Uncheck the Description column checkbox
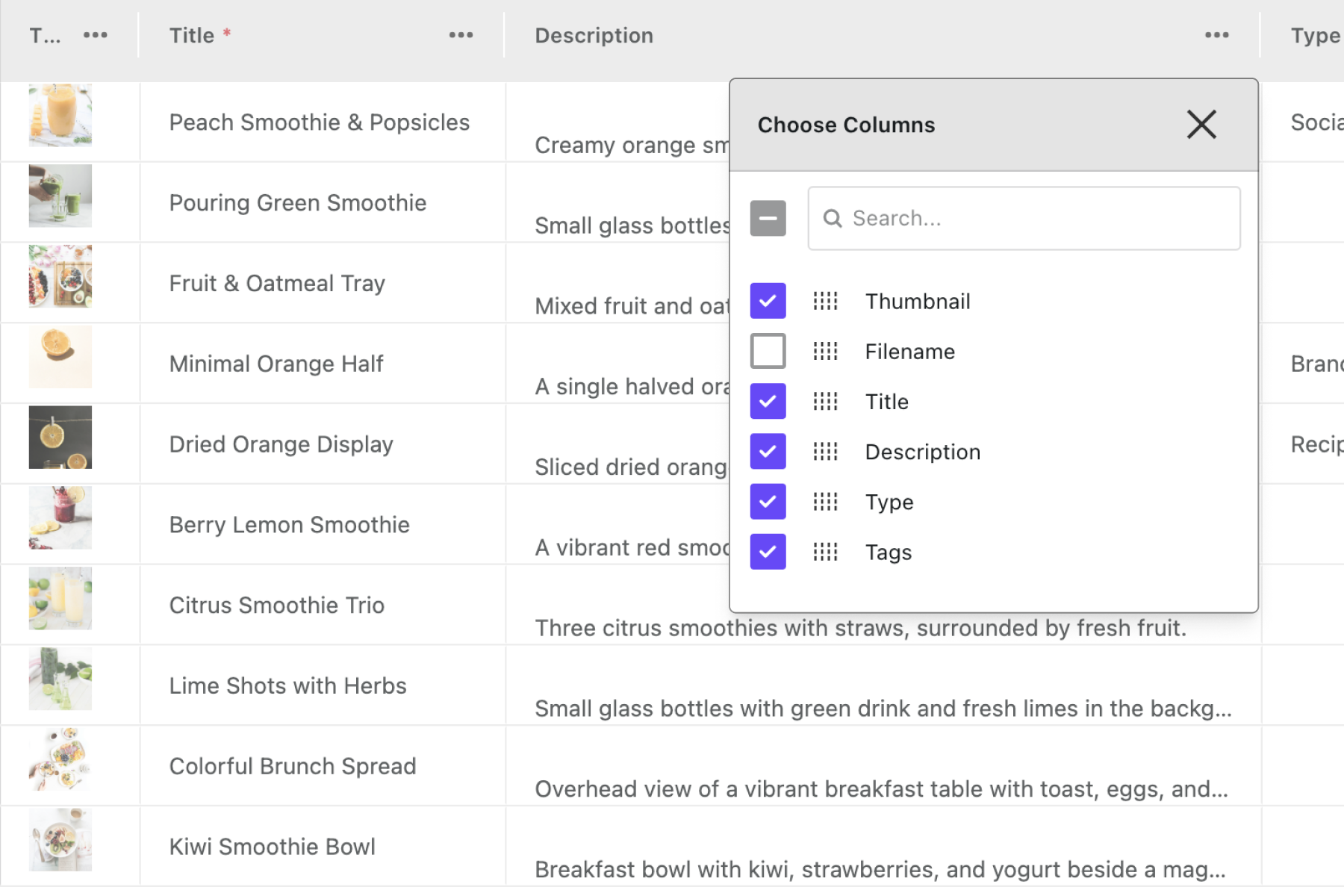Screen dimensions: 1344x896 pyautogui.click(x=768, y=451)
